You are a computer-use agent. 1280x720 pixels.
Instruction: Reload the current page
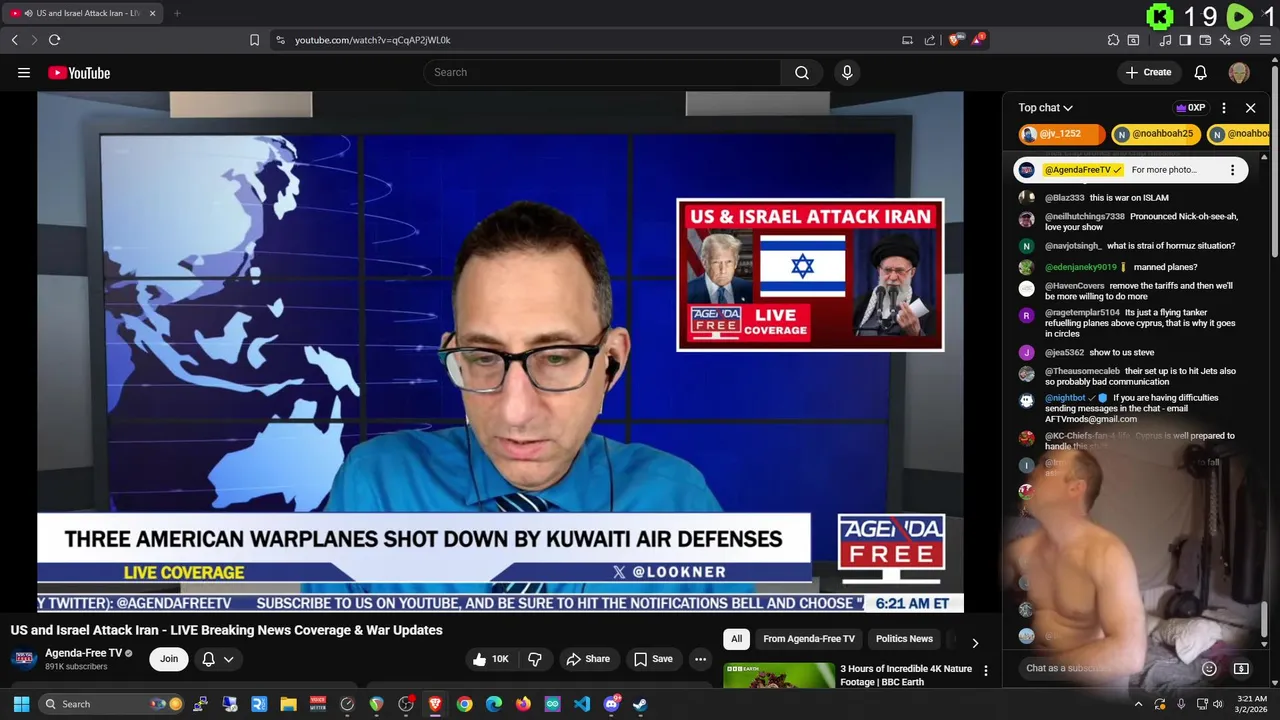coord(54,40)
